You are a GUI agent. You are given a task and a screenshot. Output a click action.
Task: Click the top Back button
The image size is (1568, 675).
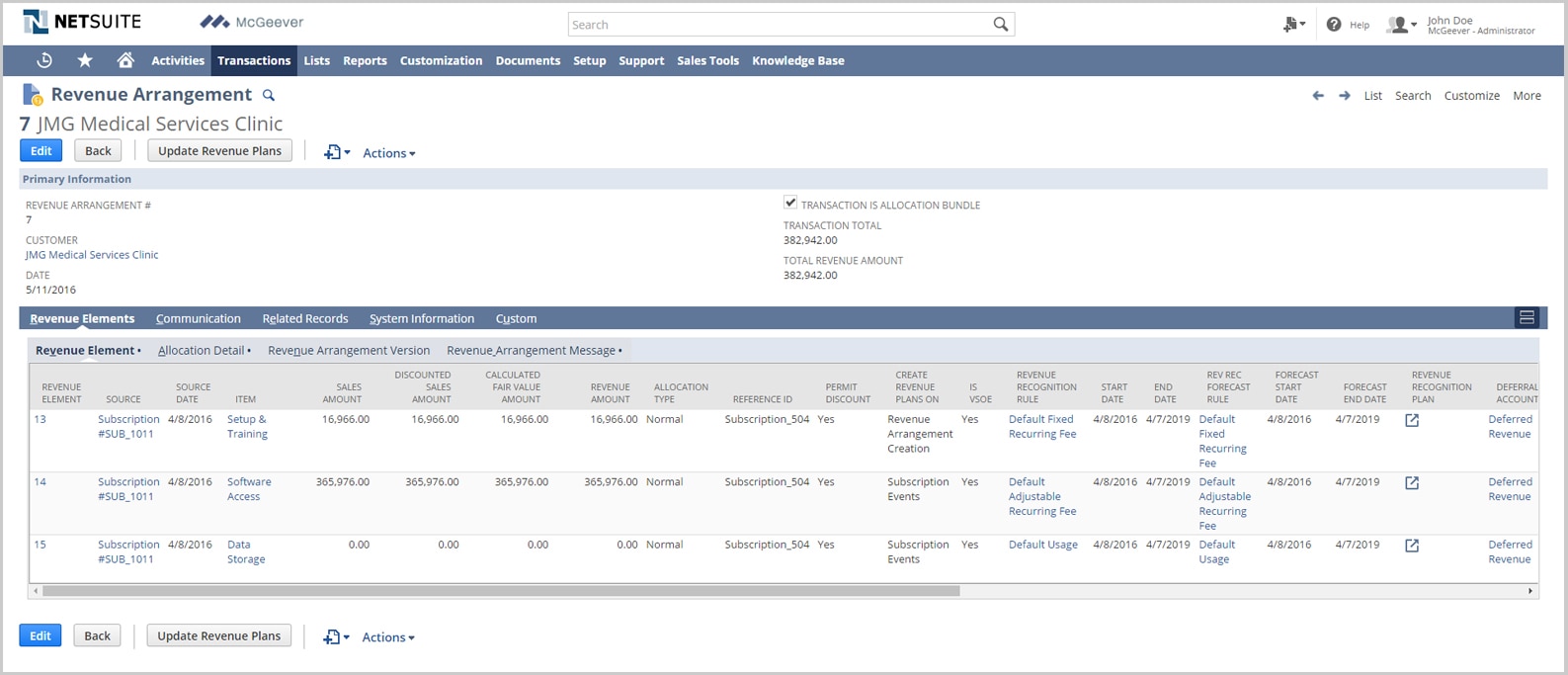[x=98, y=150]
